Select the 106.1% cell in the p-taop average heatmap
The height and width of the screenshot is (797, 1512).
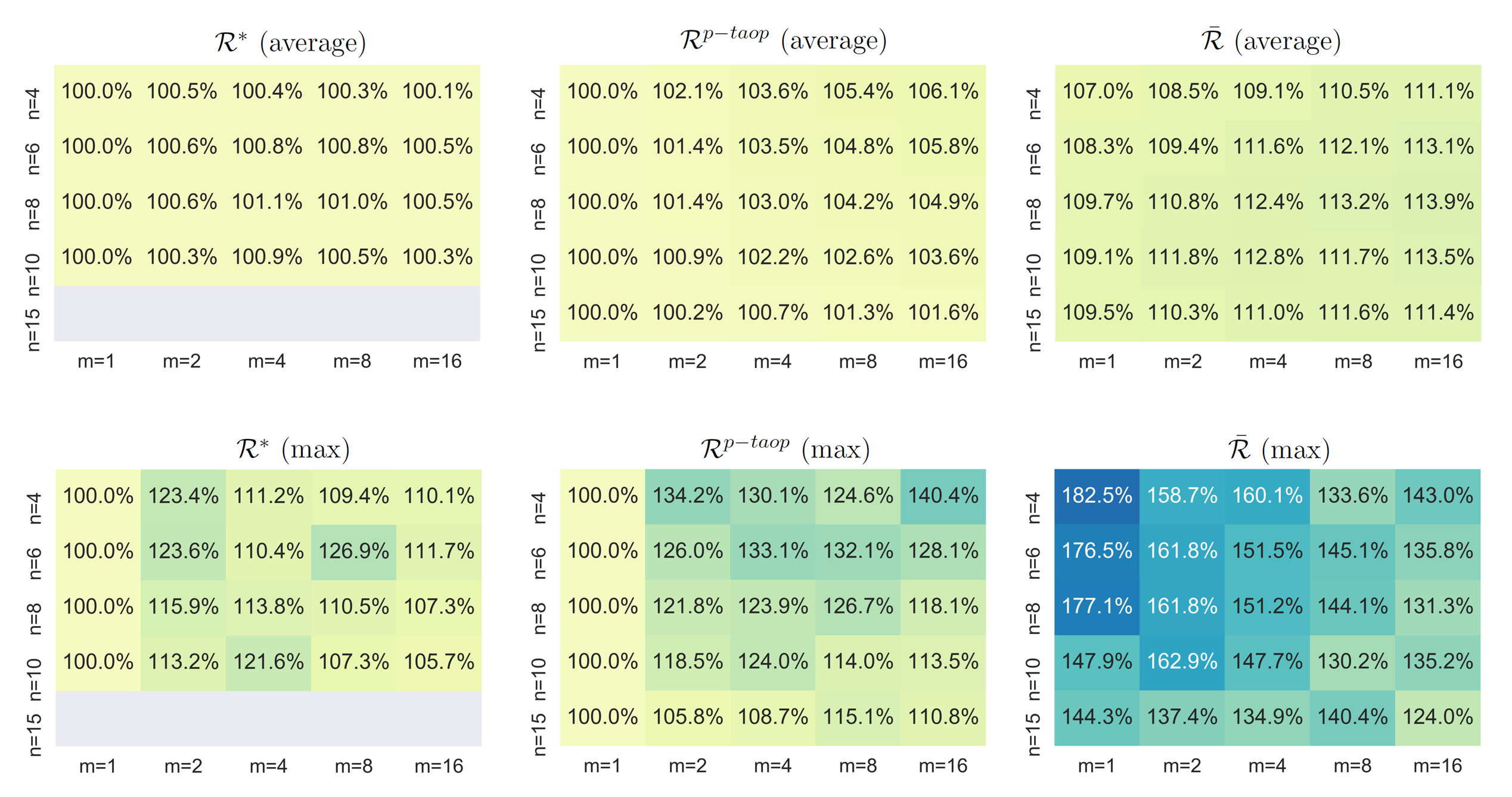[x=943, y=91]
